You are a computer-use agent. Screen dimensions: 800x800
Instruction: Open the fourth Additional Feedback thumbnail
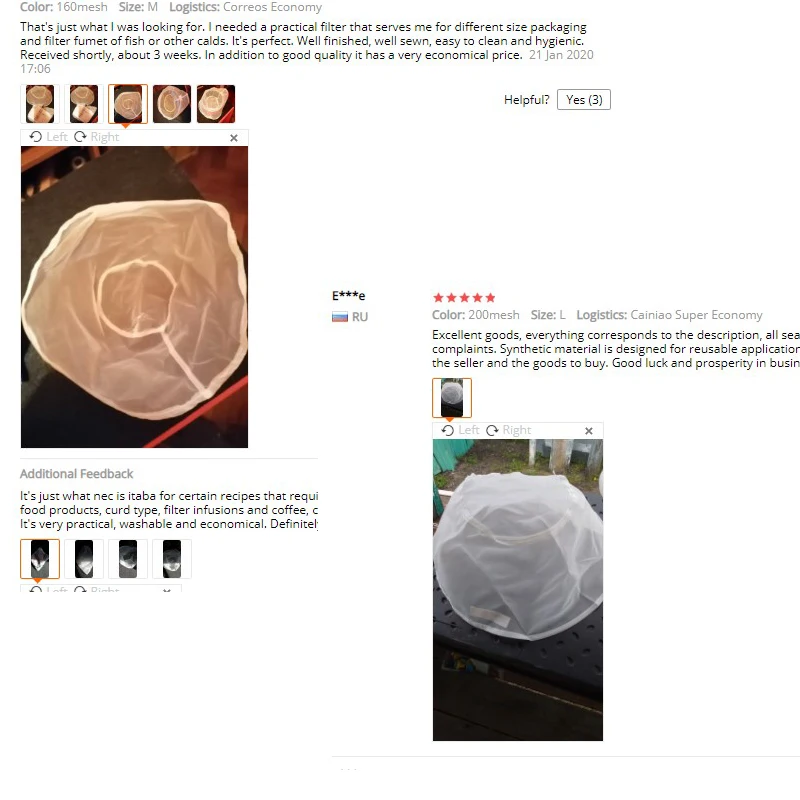click(172, 559)
